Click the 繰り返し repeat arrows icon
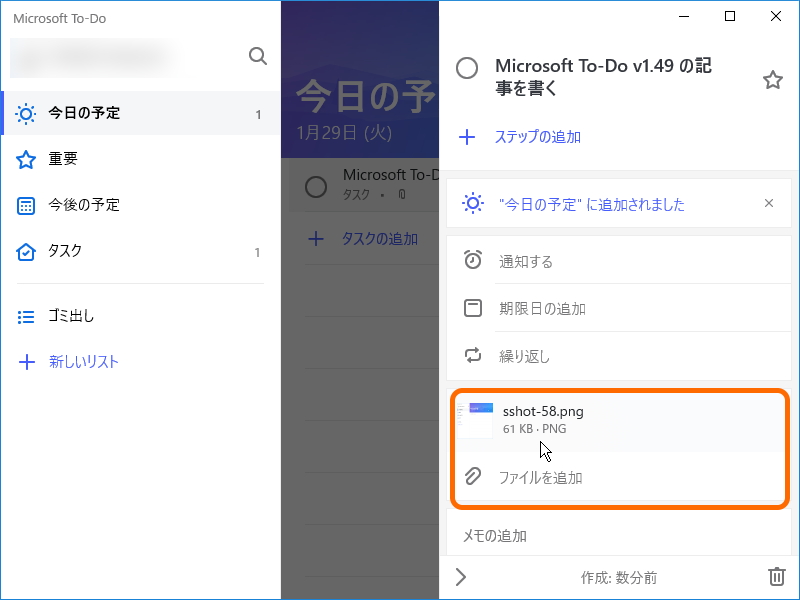Screen dimensions: 800x600 [x=475, y=356]
